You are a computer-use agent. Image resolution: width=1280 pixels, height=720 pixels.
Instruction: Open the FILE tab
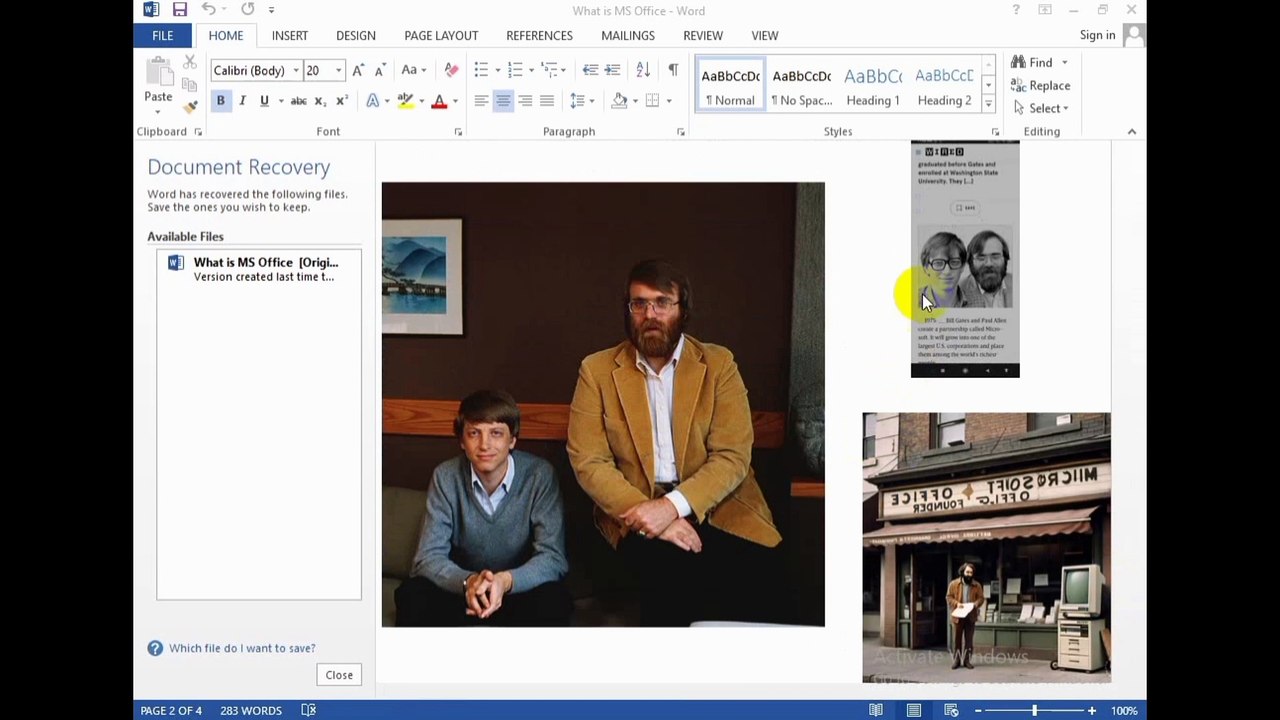tap(162, 35)
